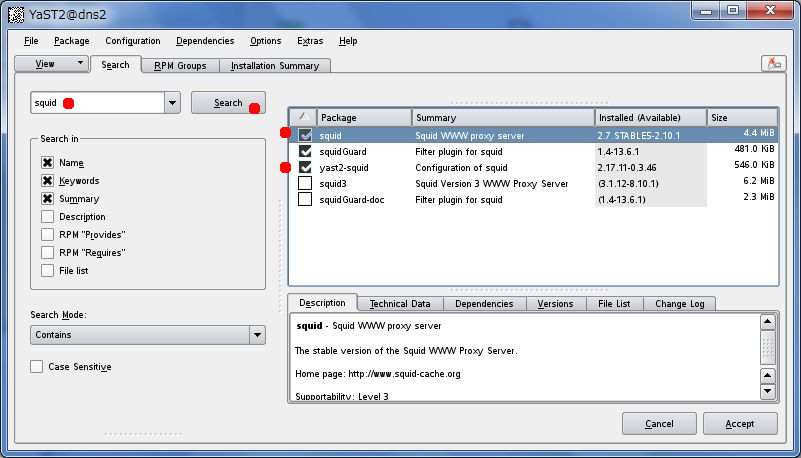Image resolution: width=801 pixels, height=458 pixels.
Task: Open the Configuration menu
Action: point(133,41)
